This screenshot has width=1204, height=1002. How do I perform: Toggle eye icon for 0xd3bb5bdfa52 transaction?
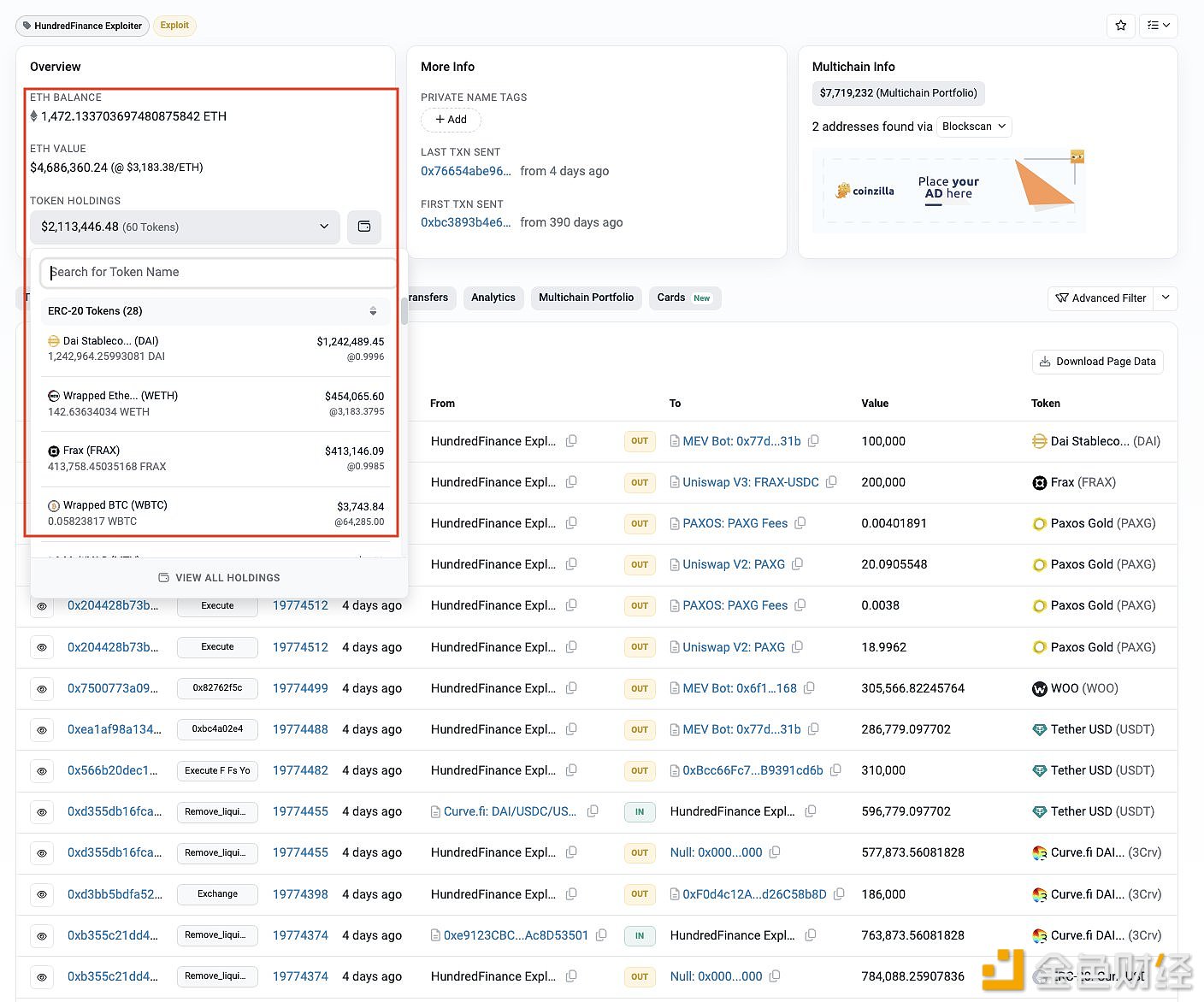[41, 895]
